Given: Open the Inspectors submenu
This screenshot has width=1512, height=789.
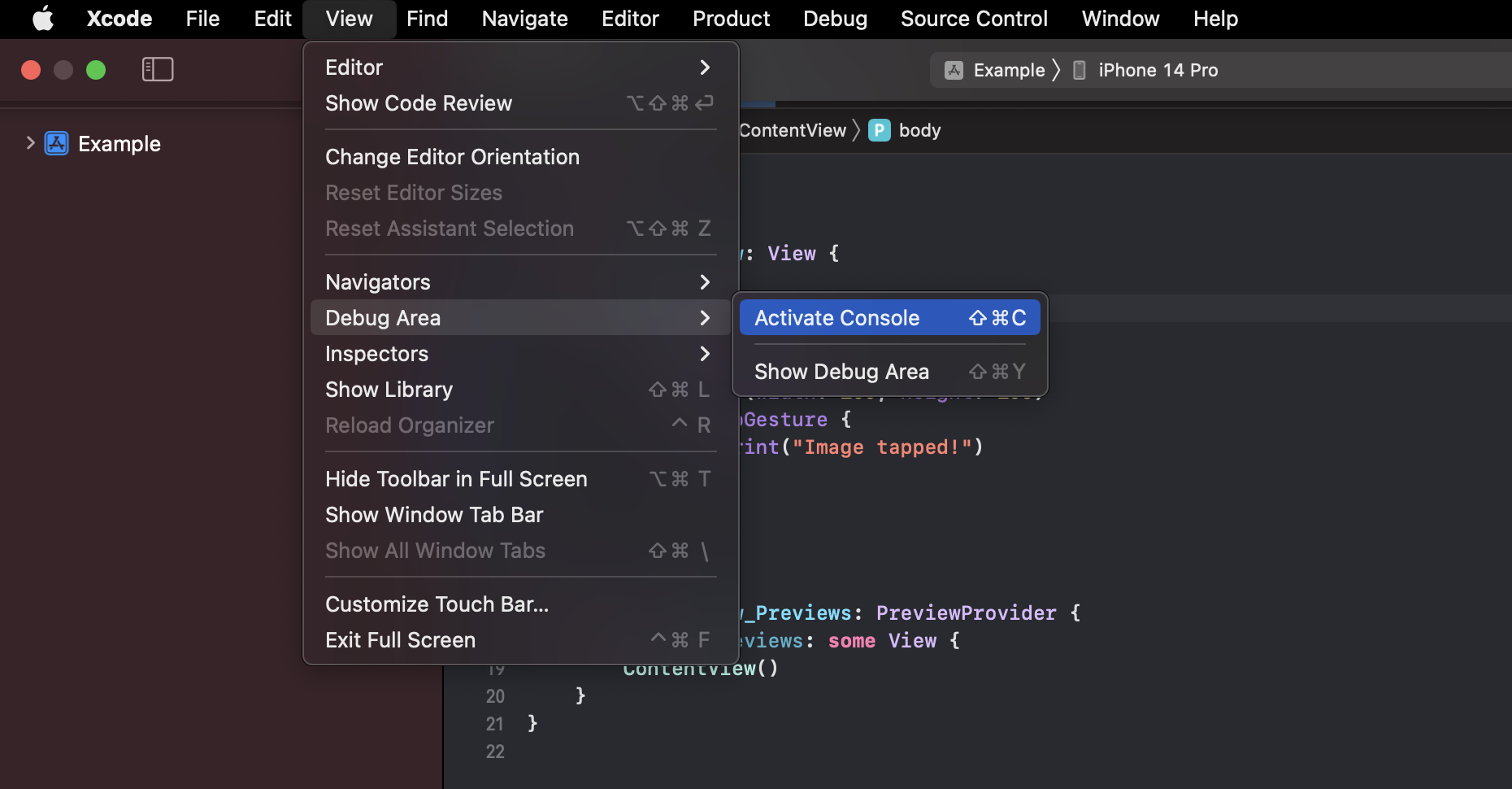Looking at the screenshot, I should (x=519, y=354).
